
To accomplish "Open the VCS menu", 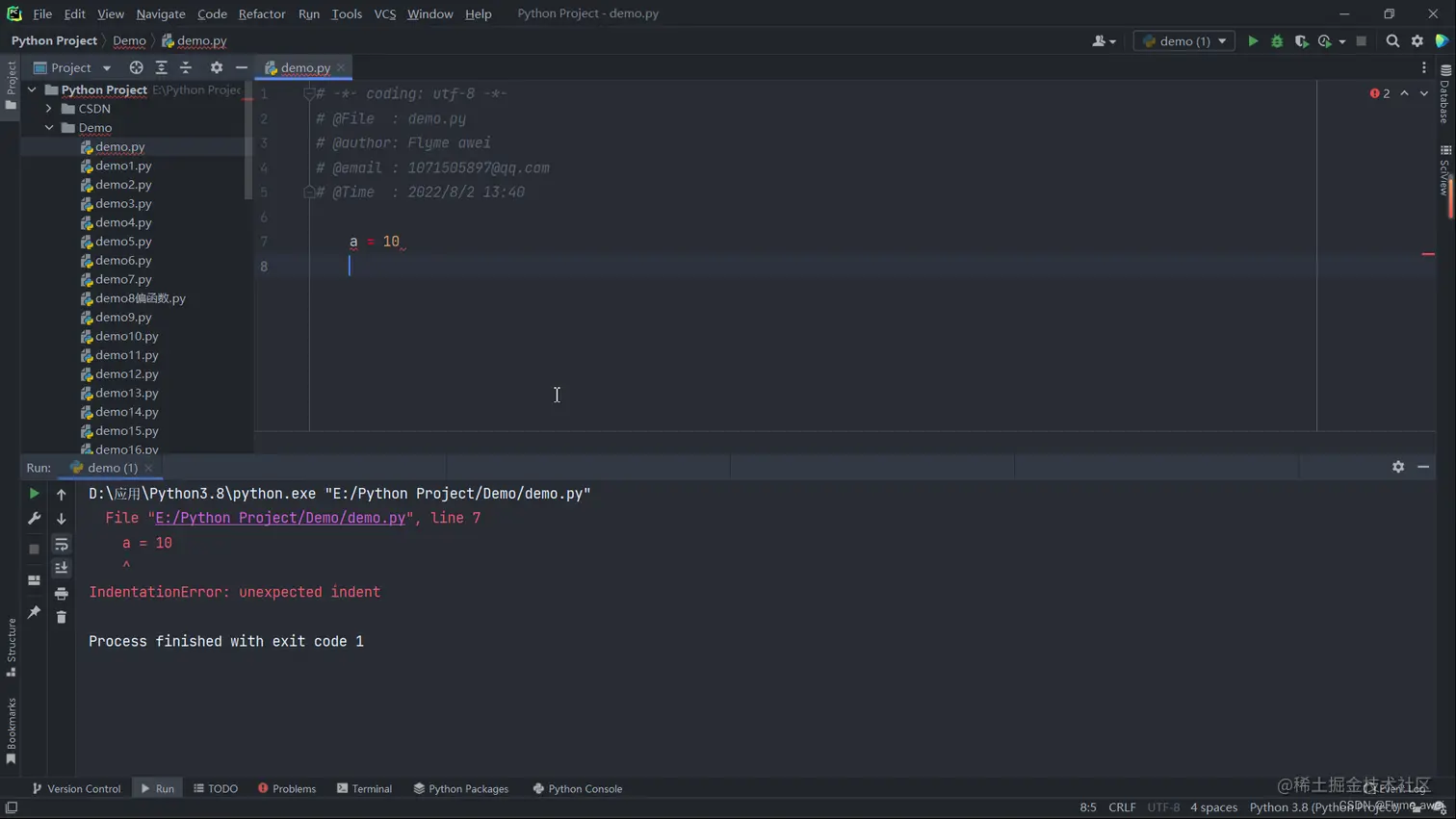I will 384,13.
